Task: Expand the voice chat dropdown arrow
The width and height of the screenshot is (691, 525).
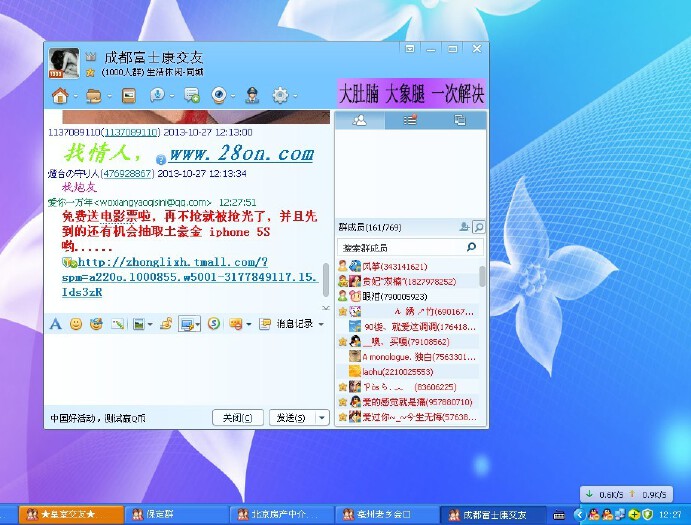Action: click(172, 96)
